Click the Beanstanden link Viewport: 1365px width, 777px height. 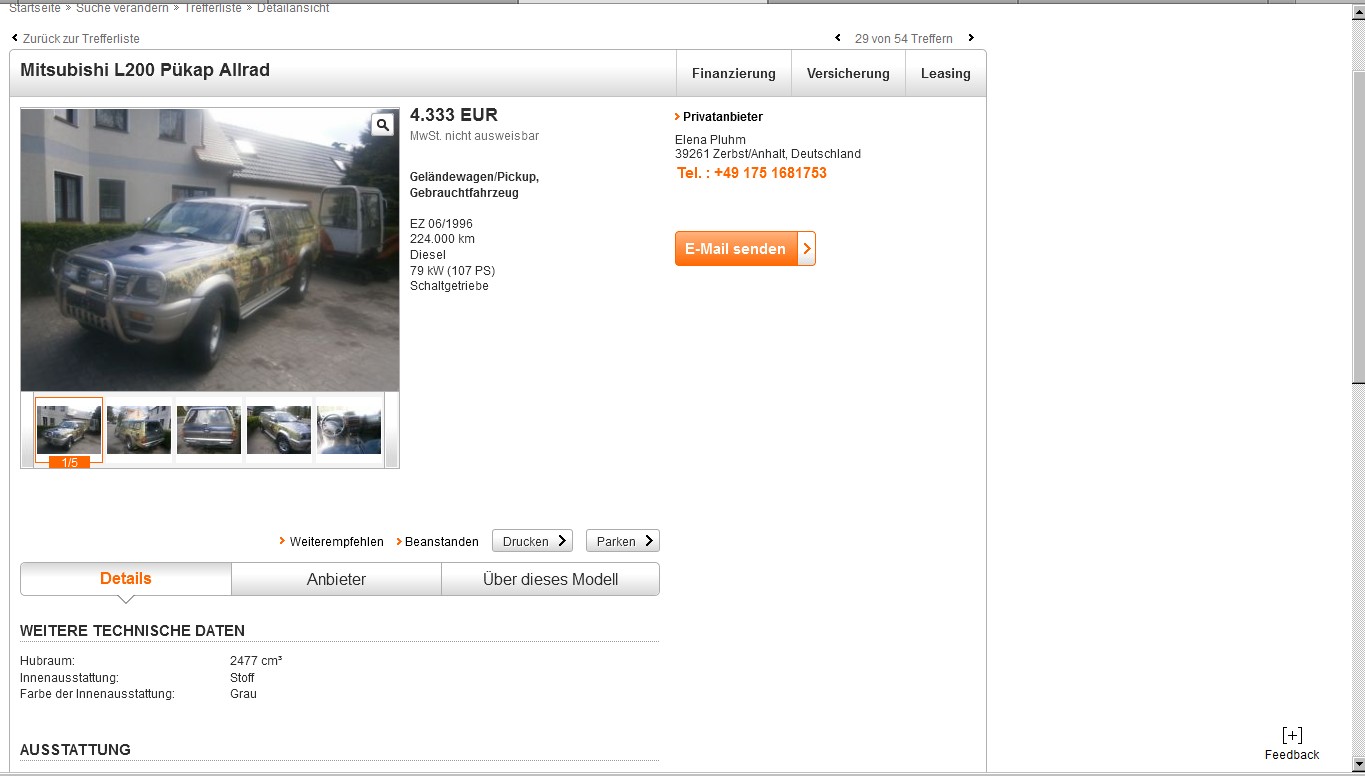pyautogui.click(x=441, y=542)
